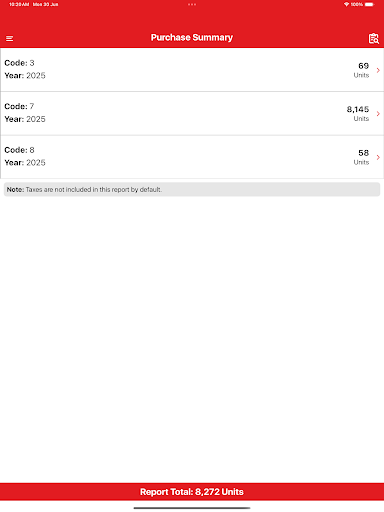Open the Code 8 purchase entry
384x512 pixels.
tap(192, 157)
